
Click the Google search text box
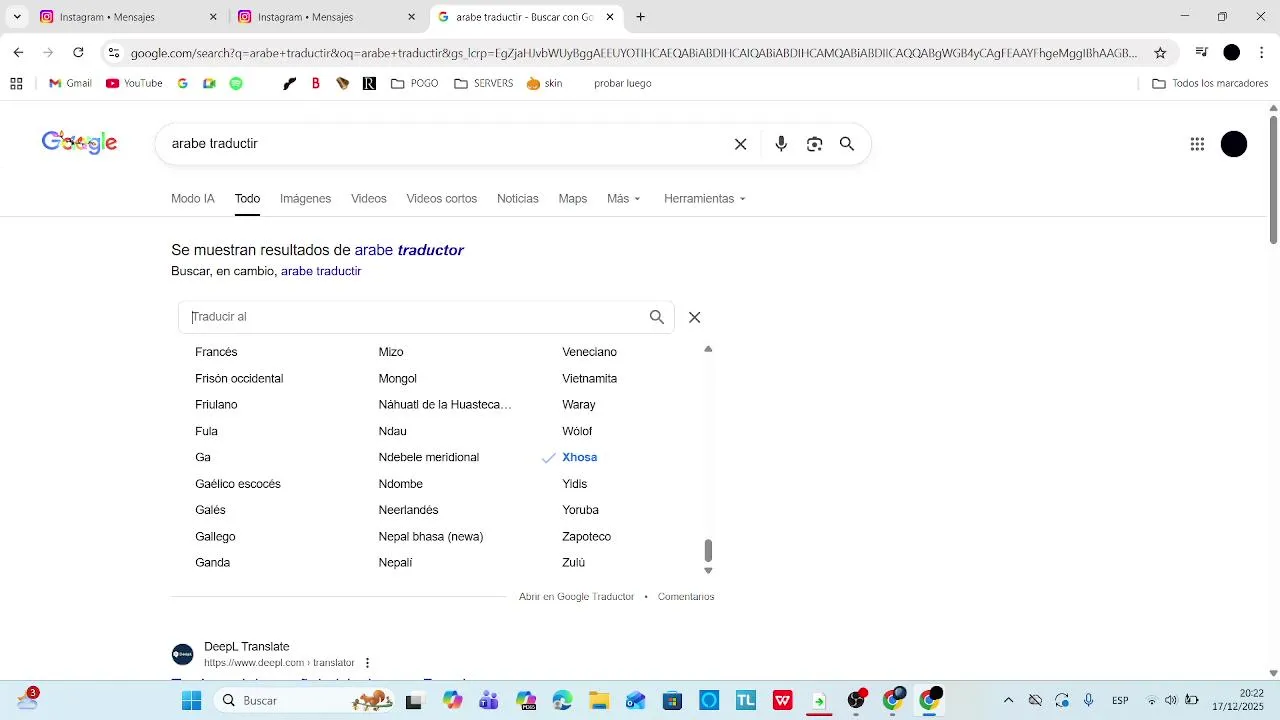[x=445, y=144]
